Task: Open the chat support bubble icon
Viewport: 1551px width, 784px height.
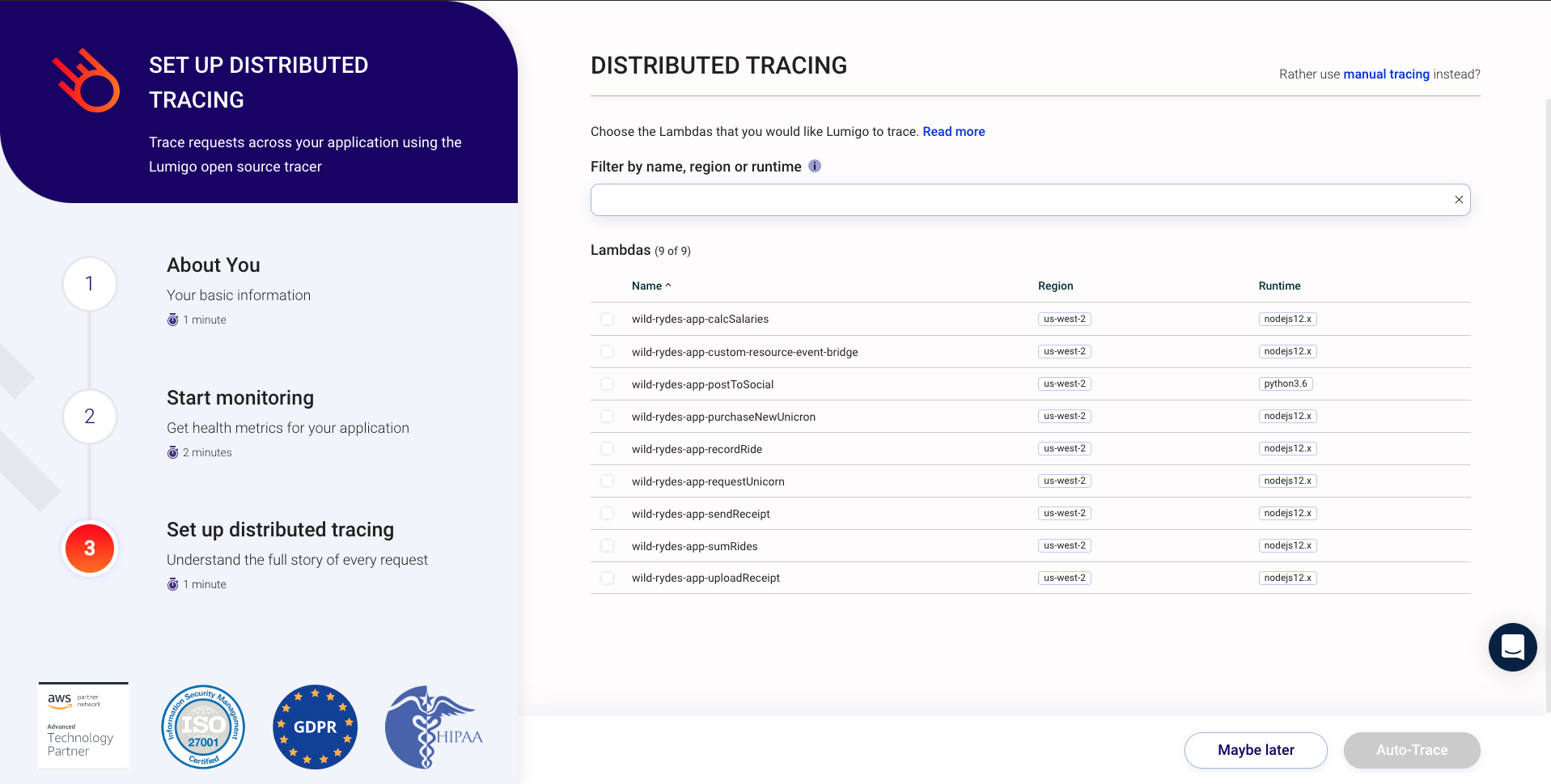Action: (1512, 647)
